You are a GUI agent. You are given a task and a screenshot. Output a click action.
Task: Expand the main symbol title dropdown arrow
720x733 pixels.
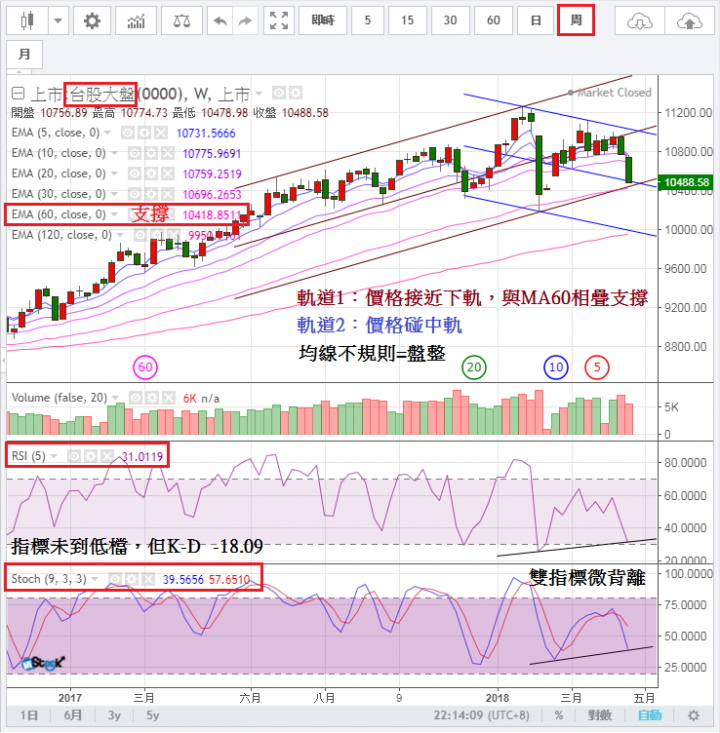(x=259, y=94)
